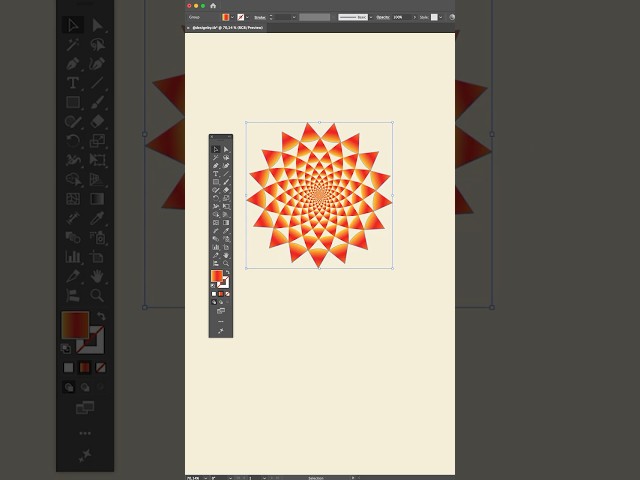Select Symbol Sprayer tool in enlarged dimmed toolbar

(97, 237)
